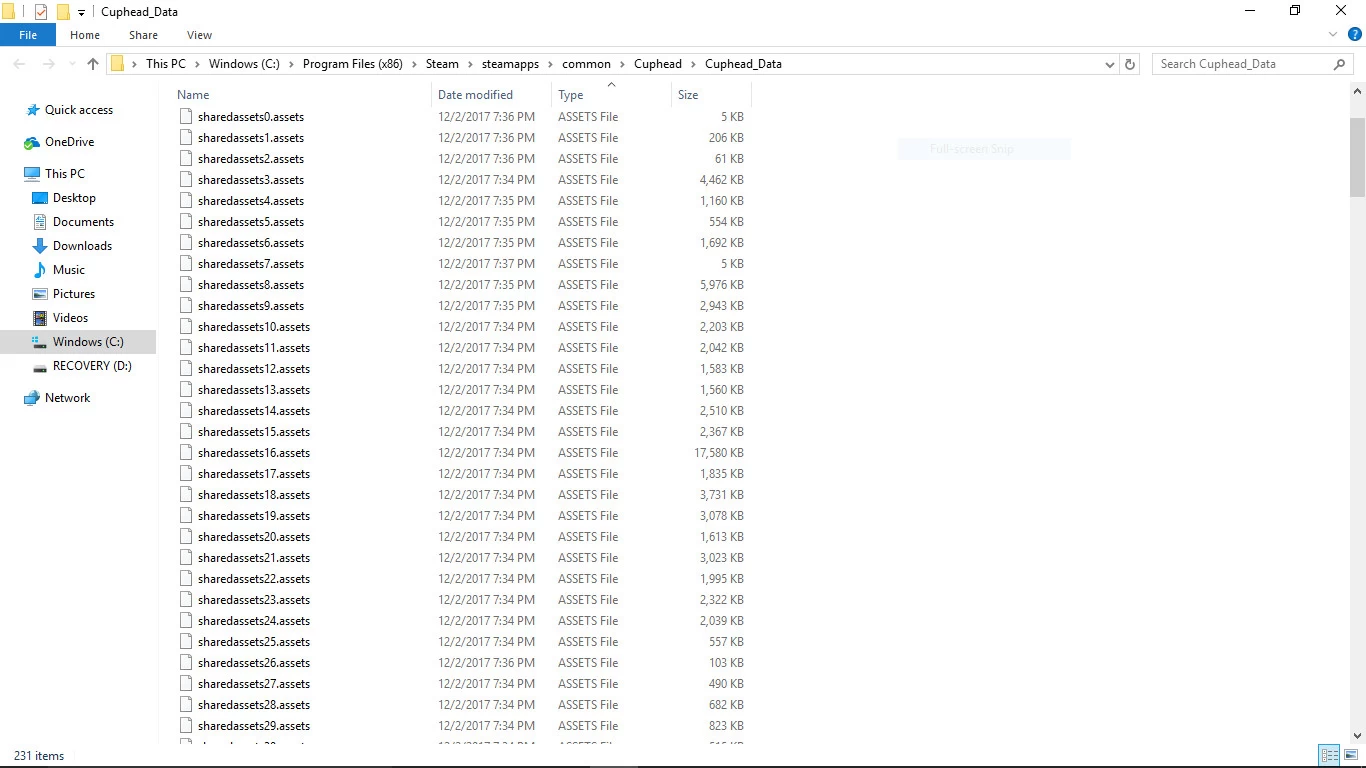Select This PC in the address path
Viewport: 1366px width, 768px height.
[166, 64]
